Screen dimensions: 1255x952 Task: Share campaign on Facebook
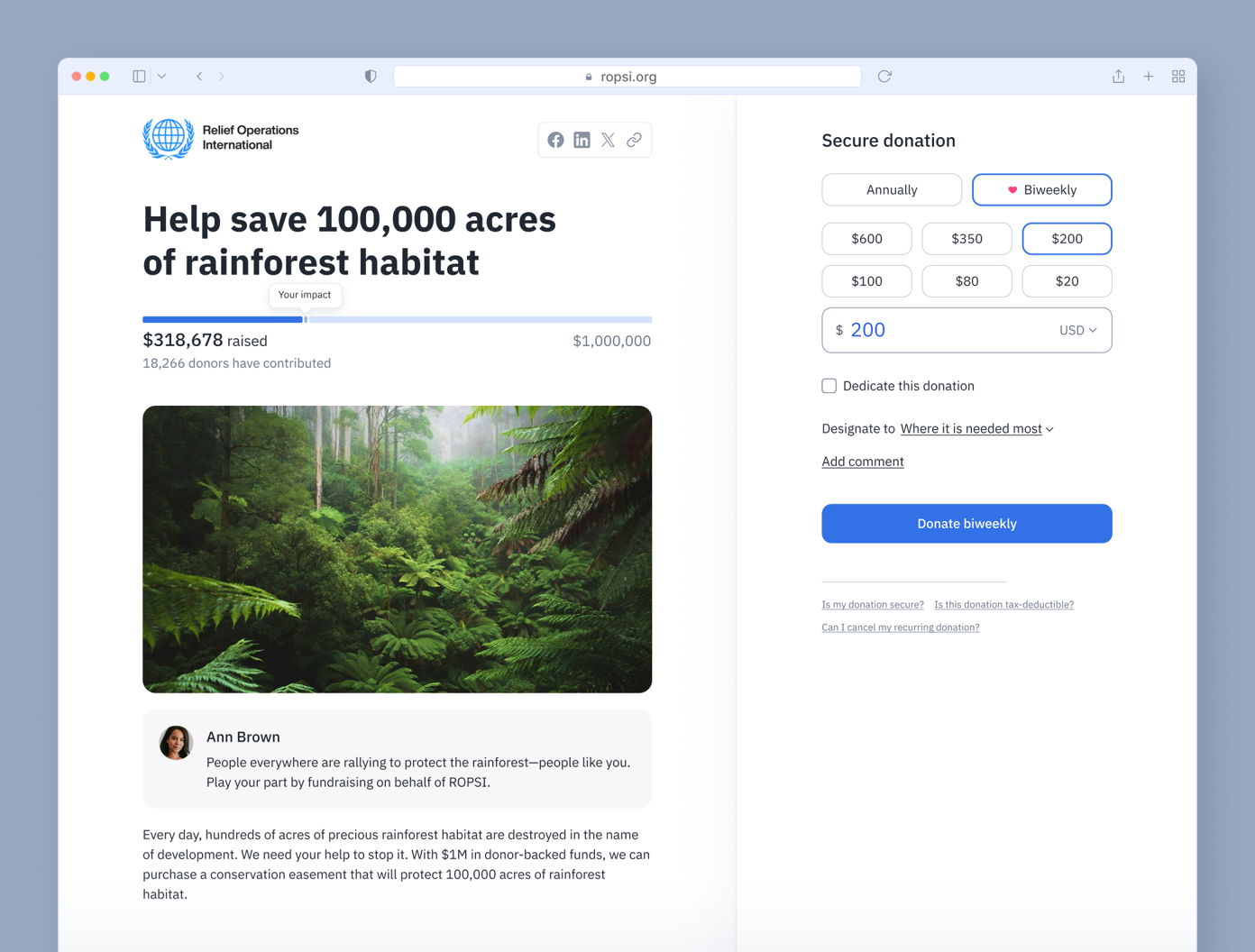tap(555, 140)
